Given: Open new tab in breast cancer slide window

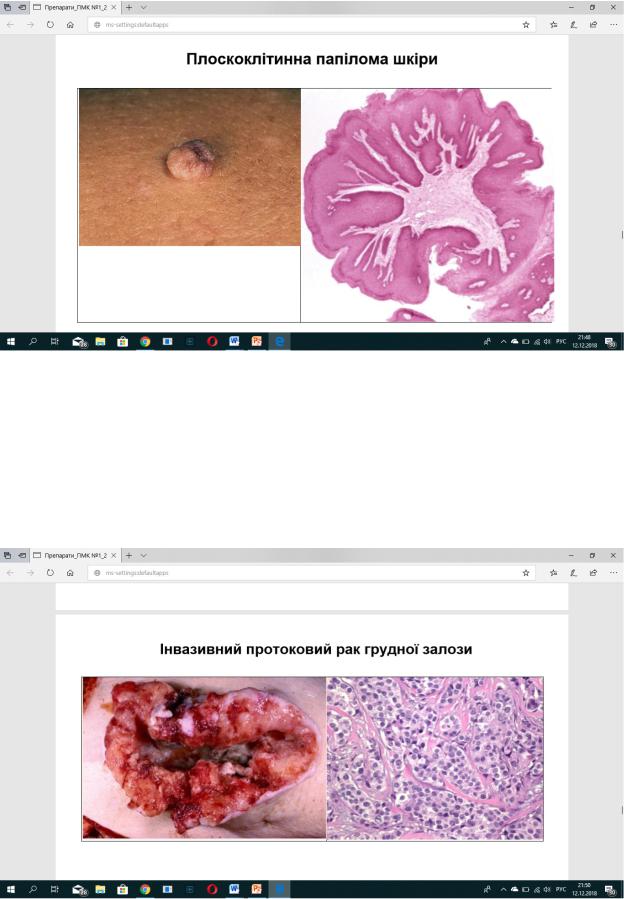Looking at the screenshot, I should pos(129,556).
